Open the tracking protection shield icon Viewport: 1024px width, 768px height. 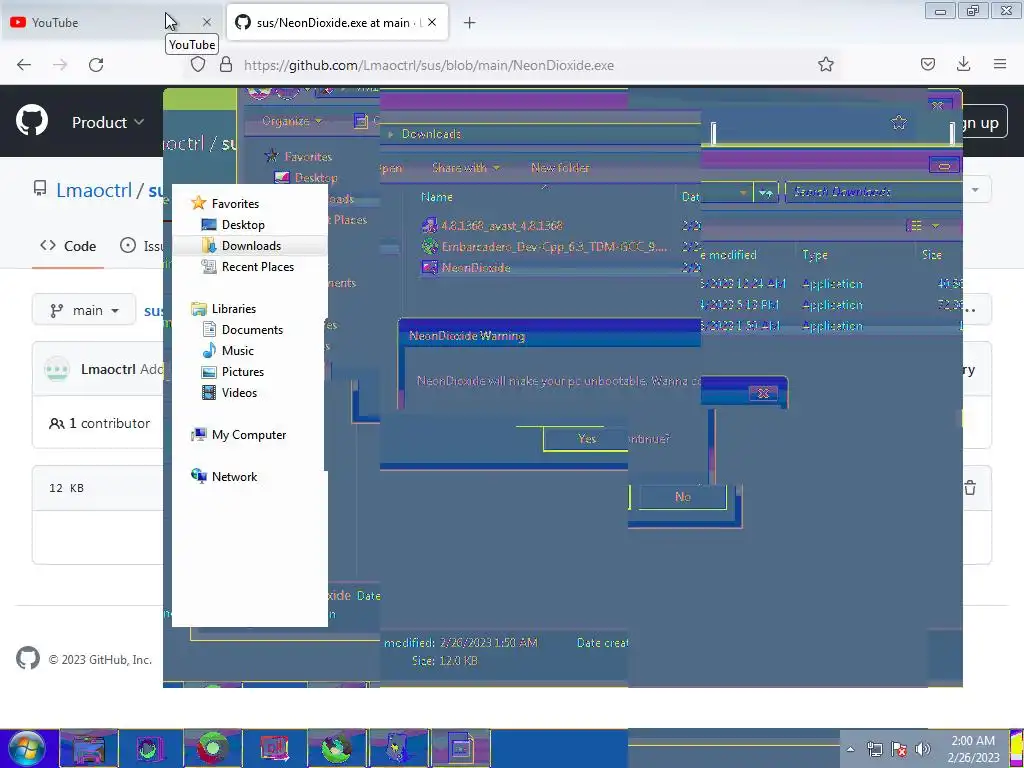tap(198, 65)
